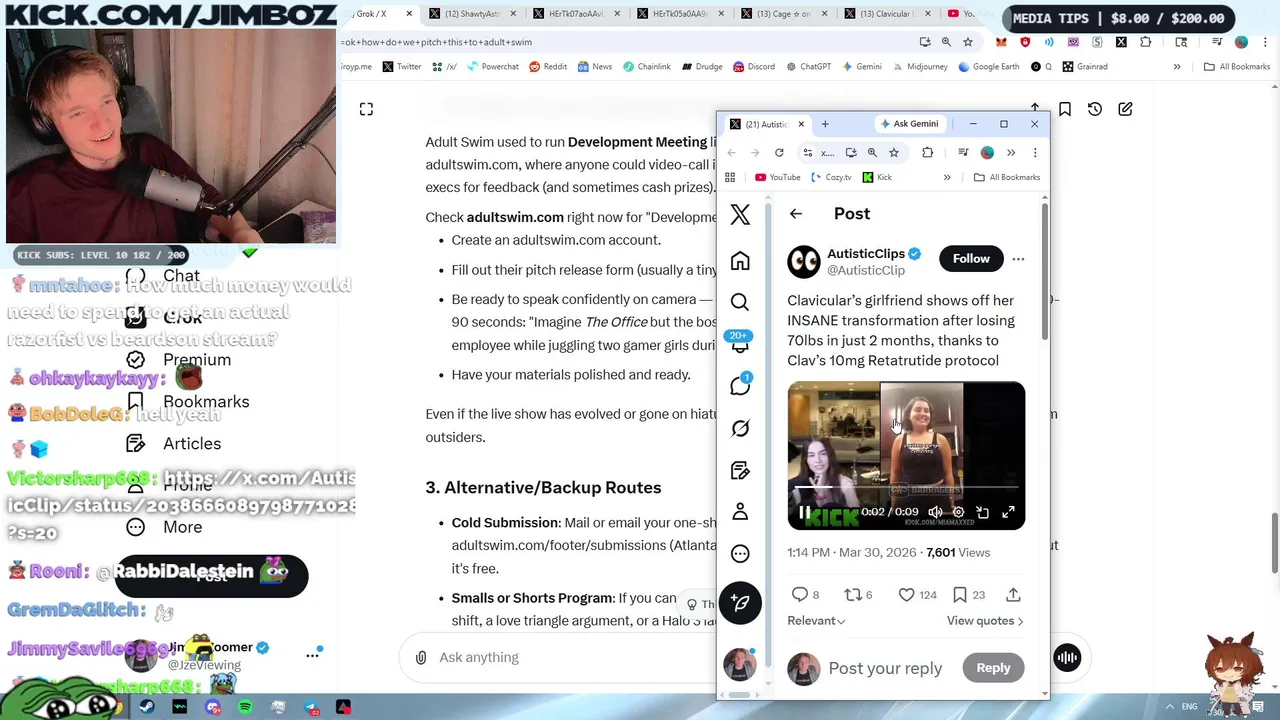Click Ask Gemini button
The image size is (1280, 720).
(x=909, y=124)
